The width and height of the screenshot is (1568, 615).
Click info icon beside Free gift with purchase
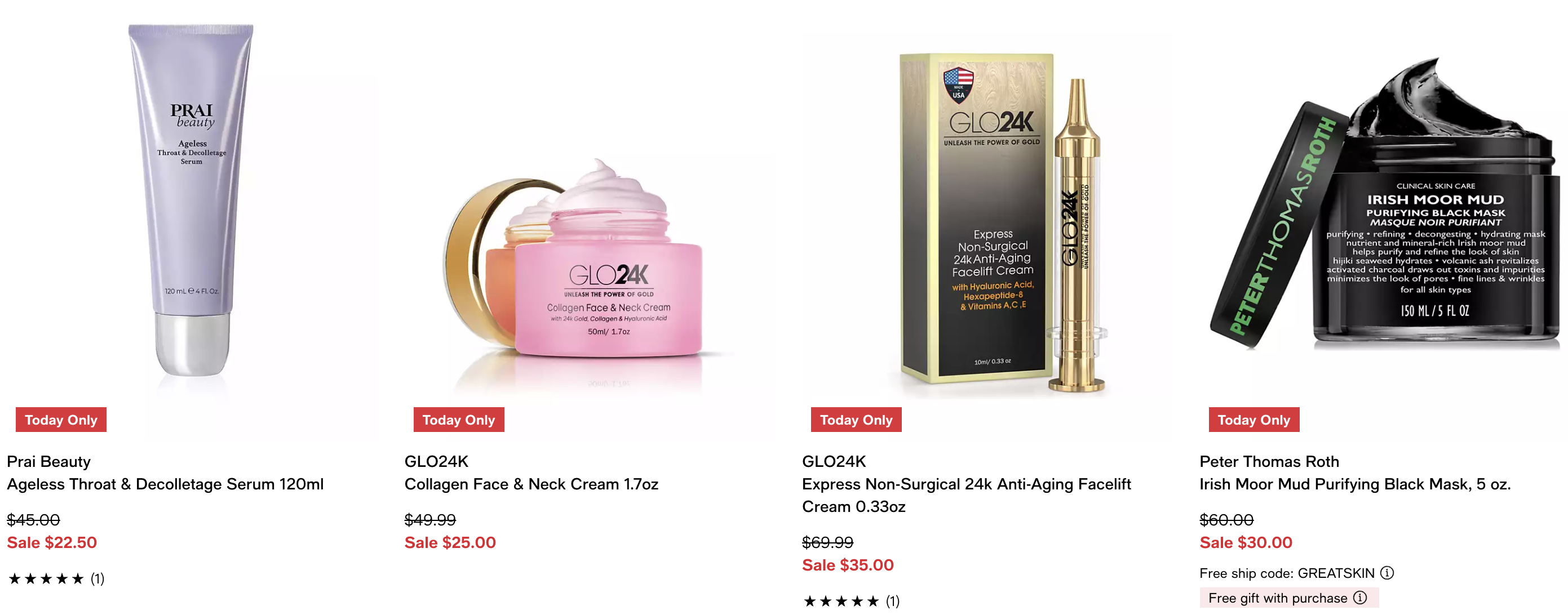[x=1360, y=598]
